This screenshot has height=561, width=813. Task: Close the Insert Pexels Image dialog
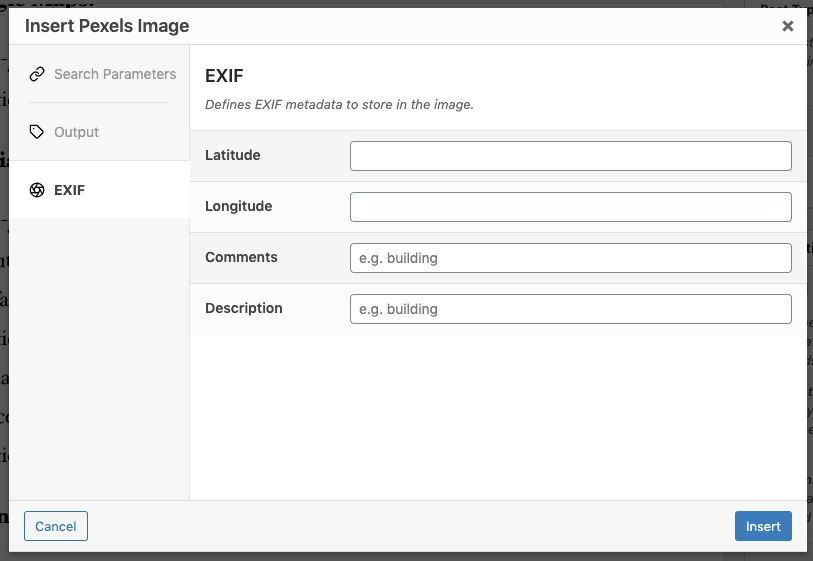788,26
